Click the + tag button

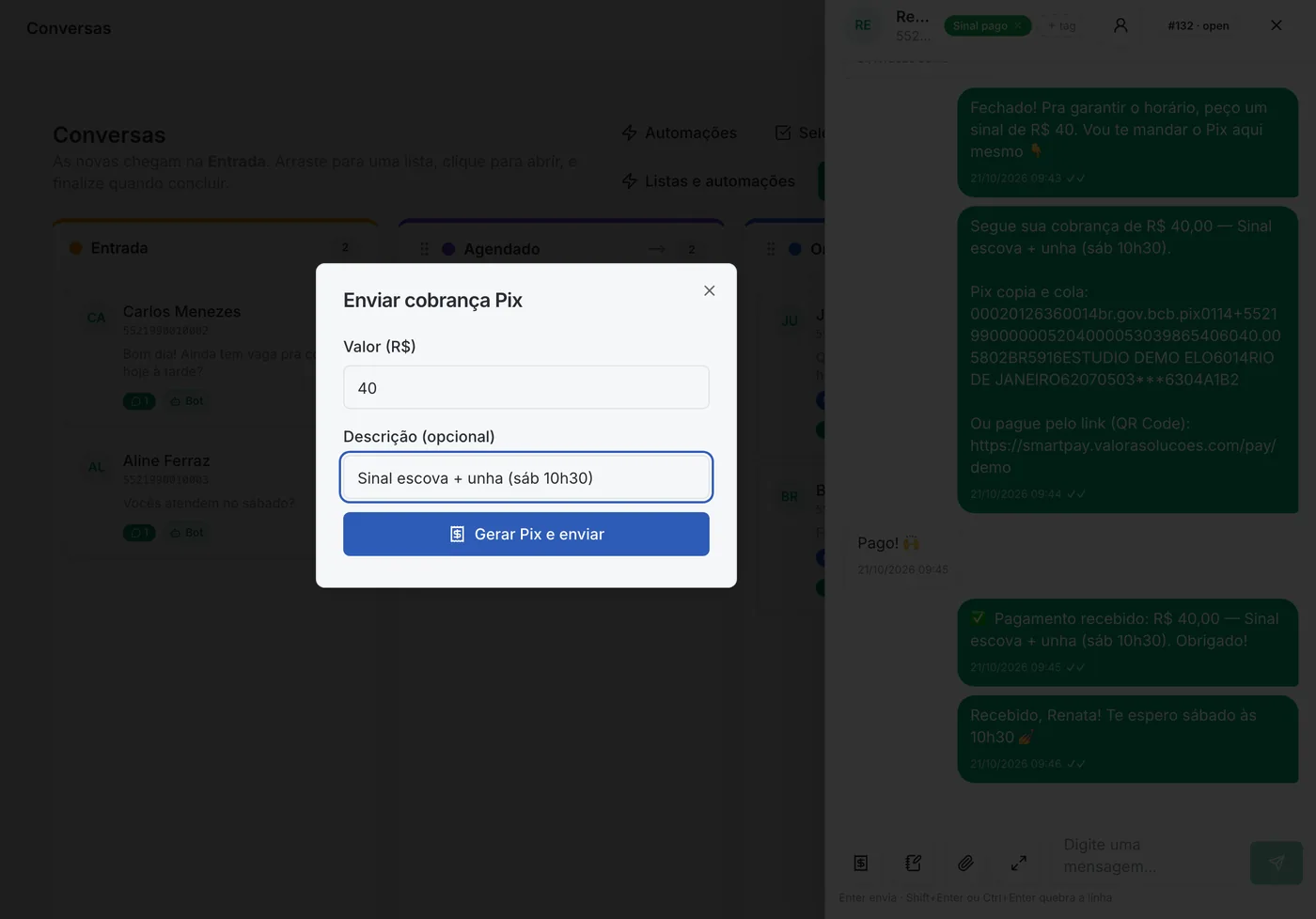1062,25
